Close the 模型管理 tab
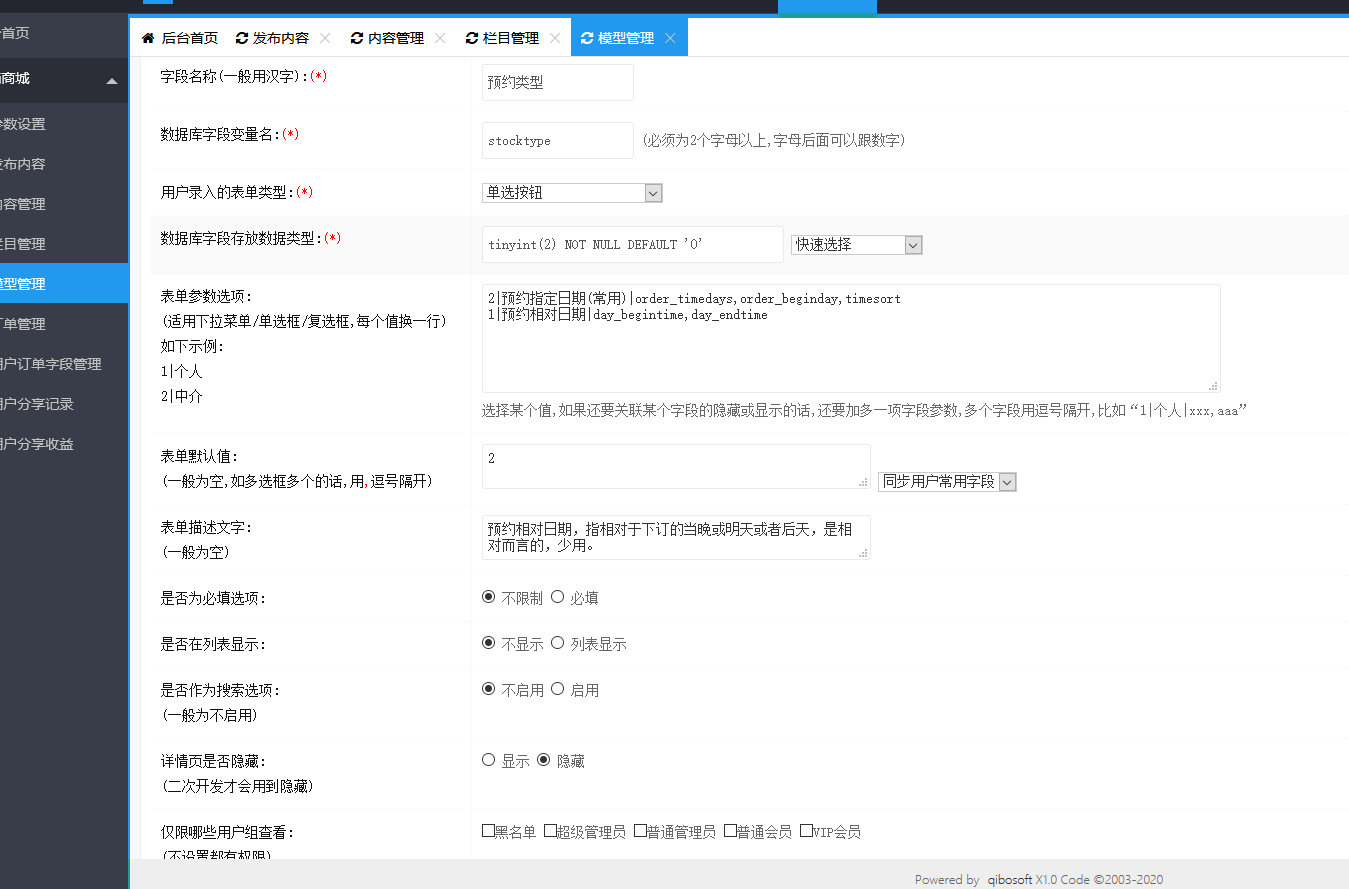The width and height of the screenshot is (1349, 889). point(670,38)
